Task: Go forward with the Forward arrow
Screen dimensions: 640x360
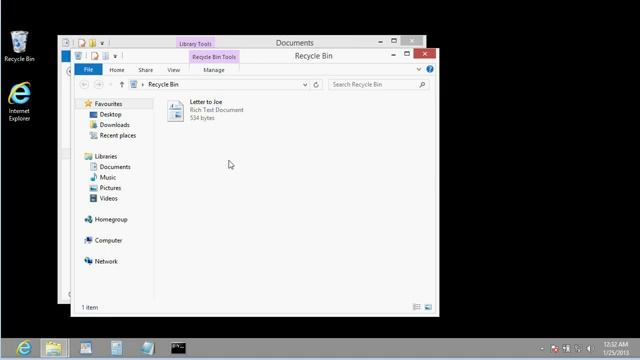Action: pos(98,84)
